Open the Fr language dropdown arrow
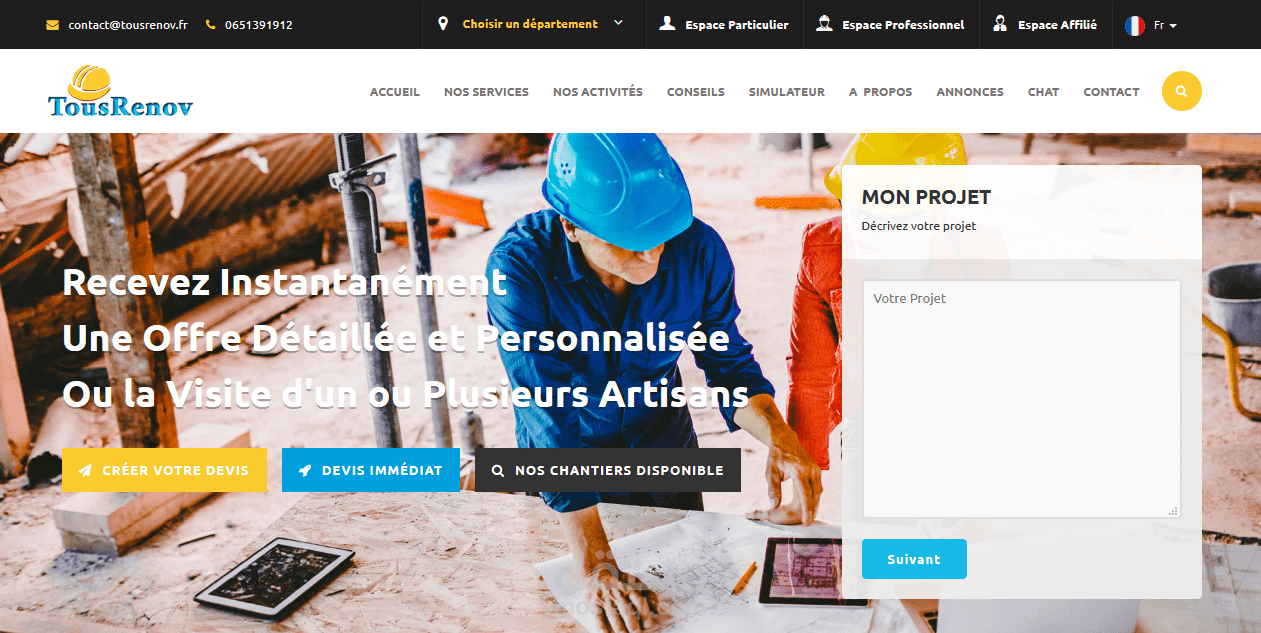 (x=1173, y=26)
